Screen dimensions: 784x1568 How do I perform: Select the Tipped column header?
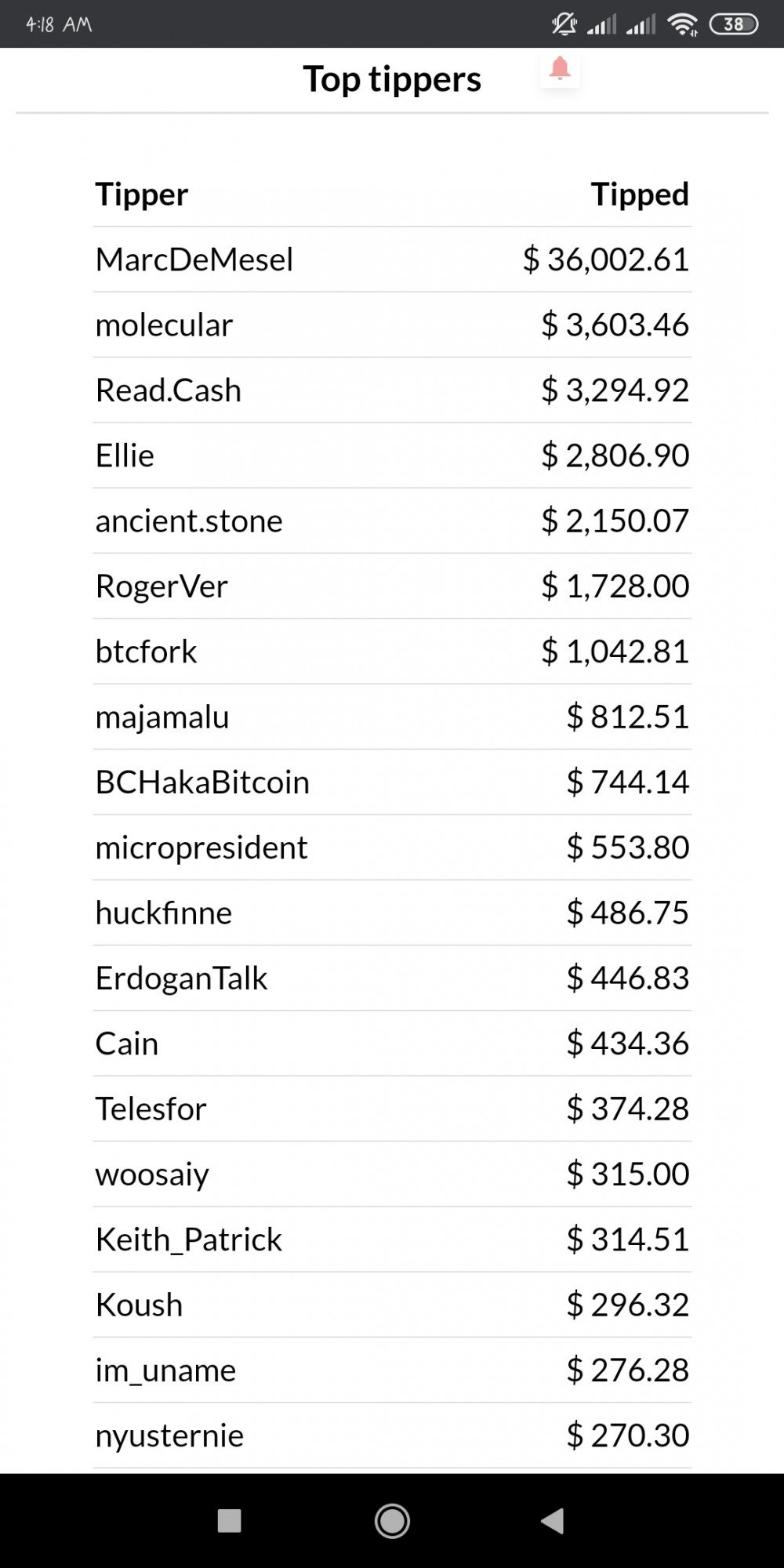click(x=640, y=194)
